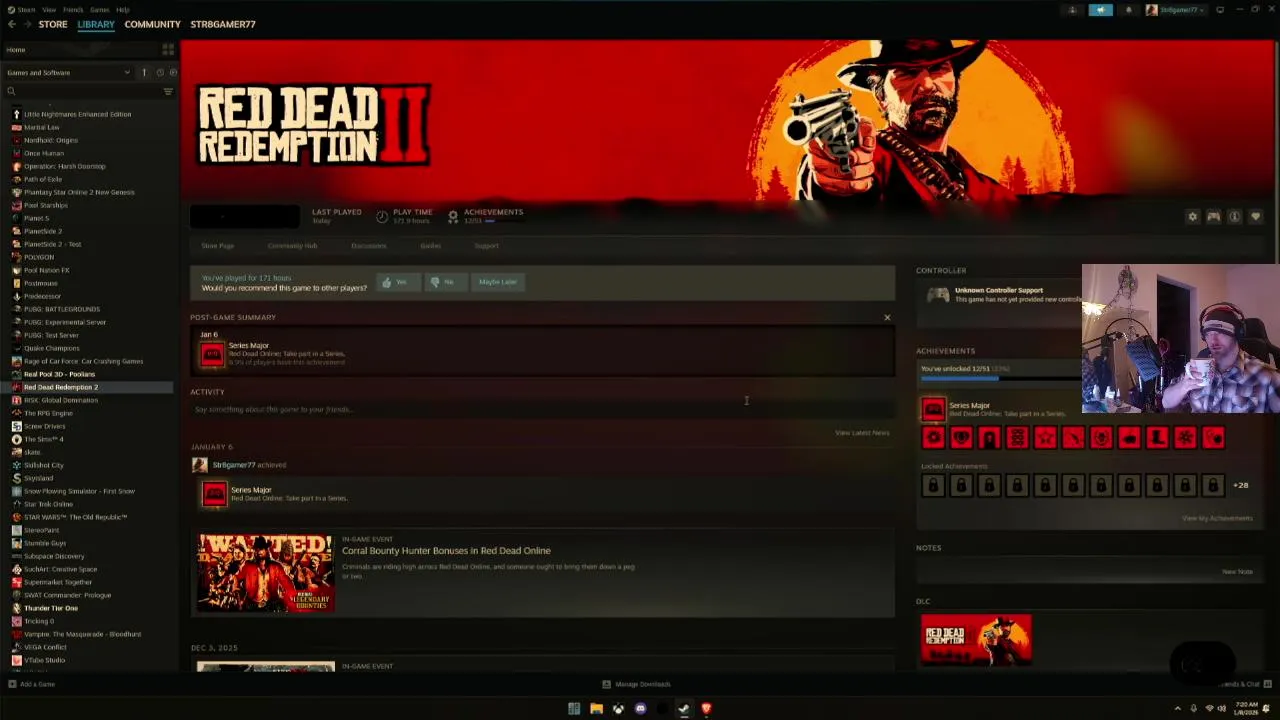The height and width of the screenshot is (720, 1280).
Task: Click New Note in Notes section
Action: (1237, 572)
